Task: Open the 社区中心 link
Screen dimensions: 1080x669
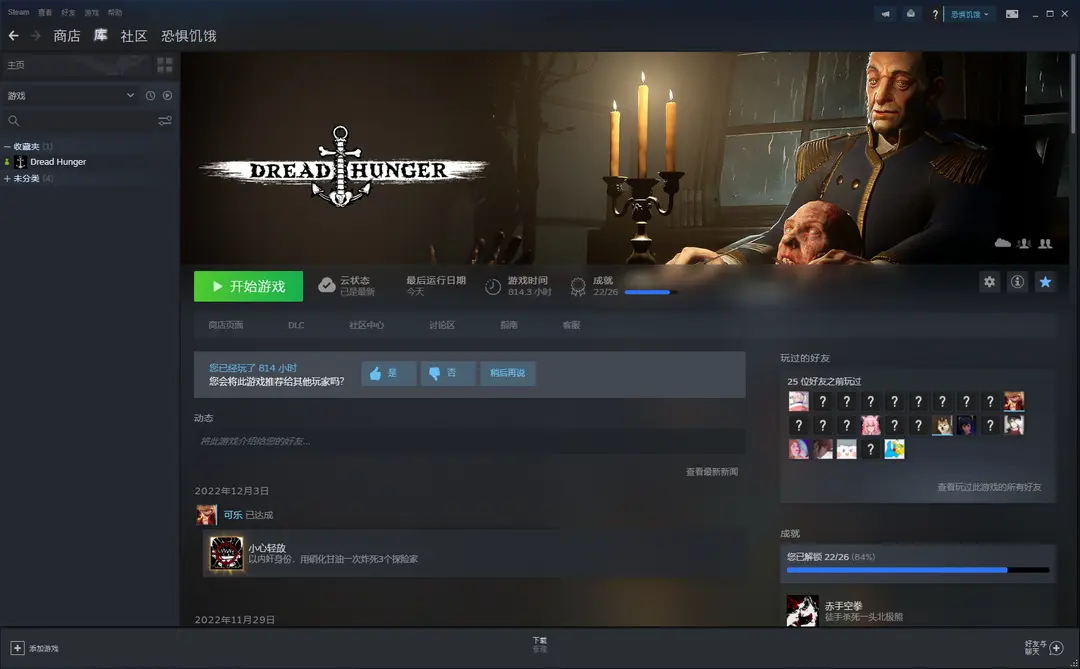Action: click(366, 325)
